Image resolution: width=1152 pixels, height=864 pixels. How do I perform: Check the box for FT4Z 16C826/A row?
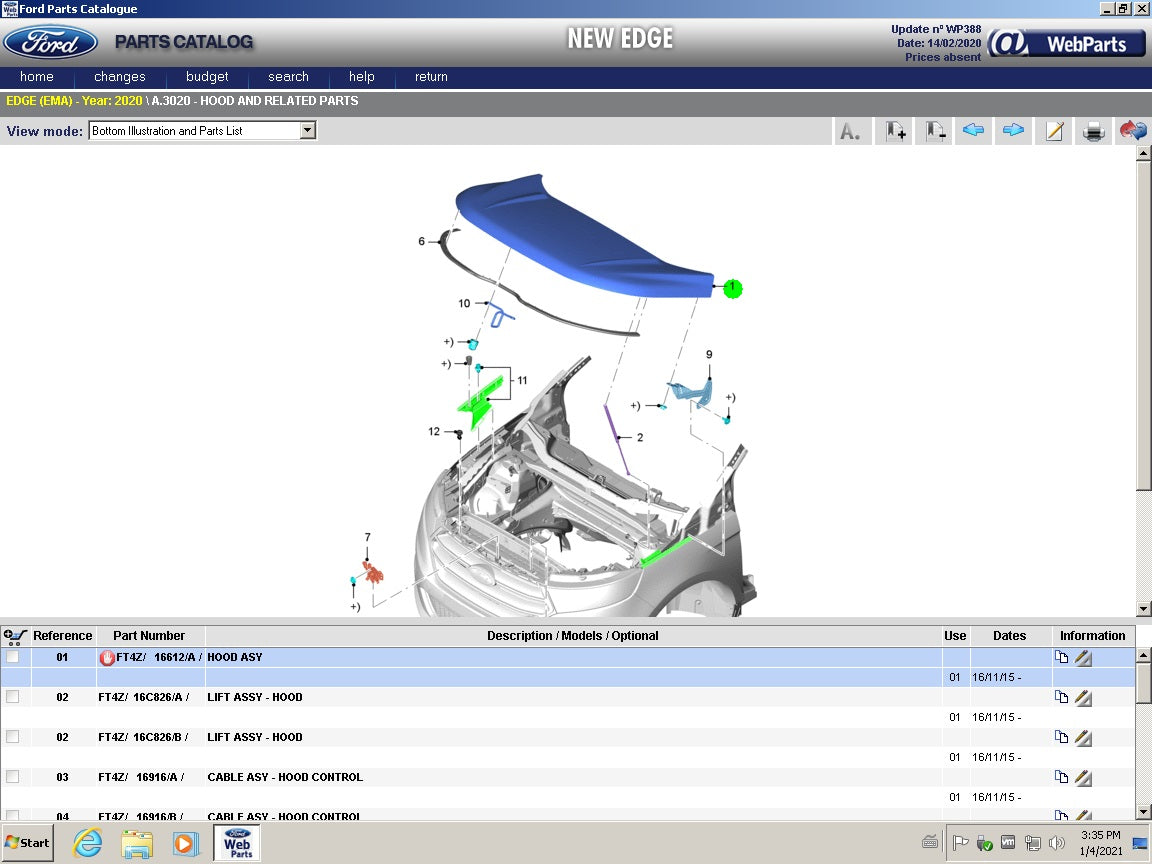point(12,696)
